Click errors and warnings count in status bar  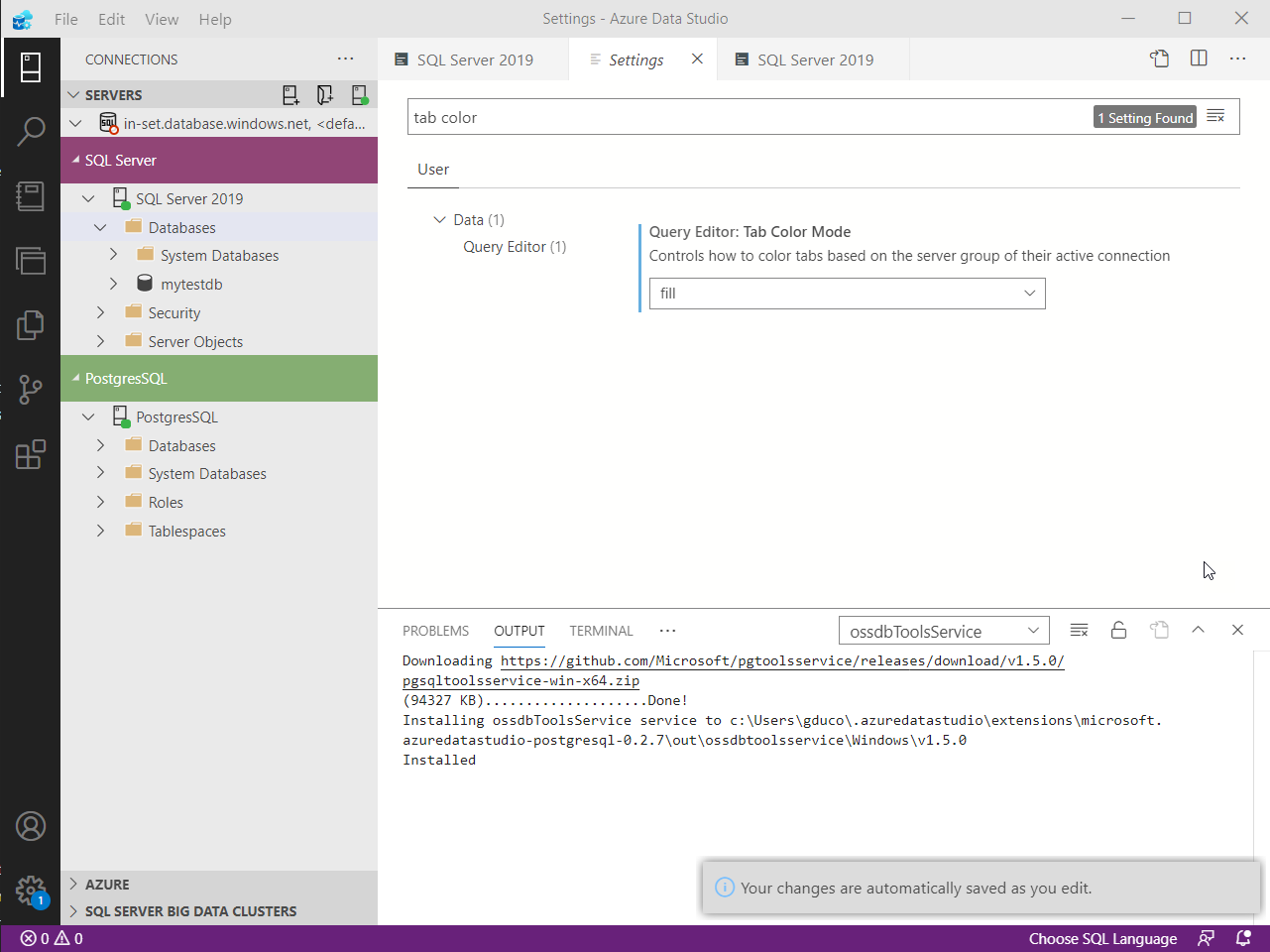tap(52, 938)
